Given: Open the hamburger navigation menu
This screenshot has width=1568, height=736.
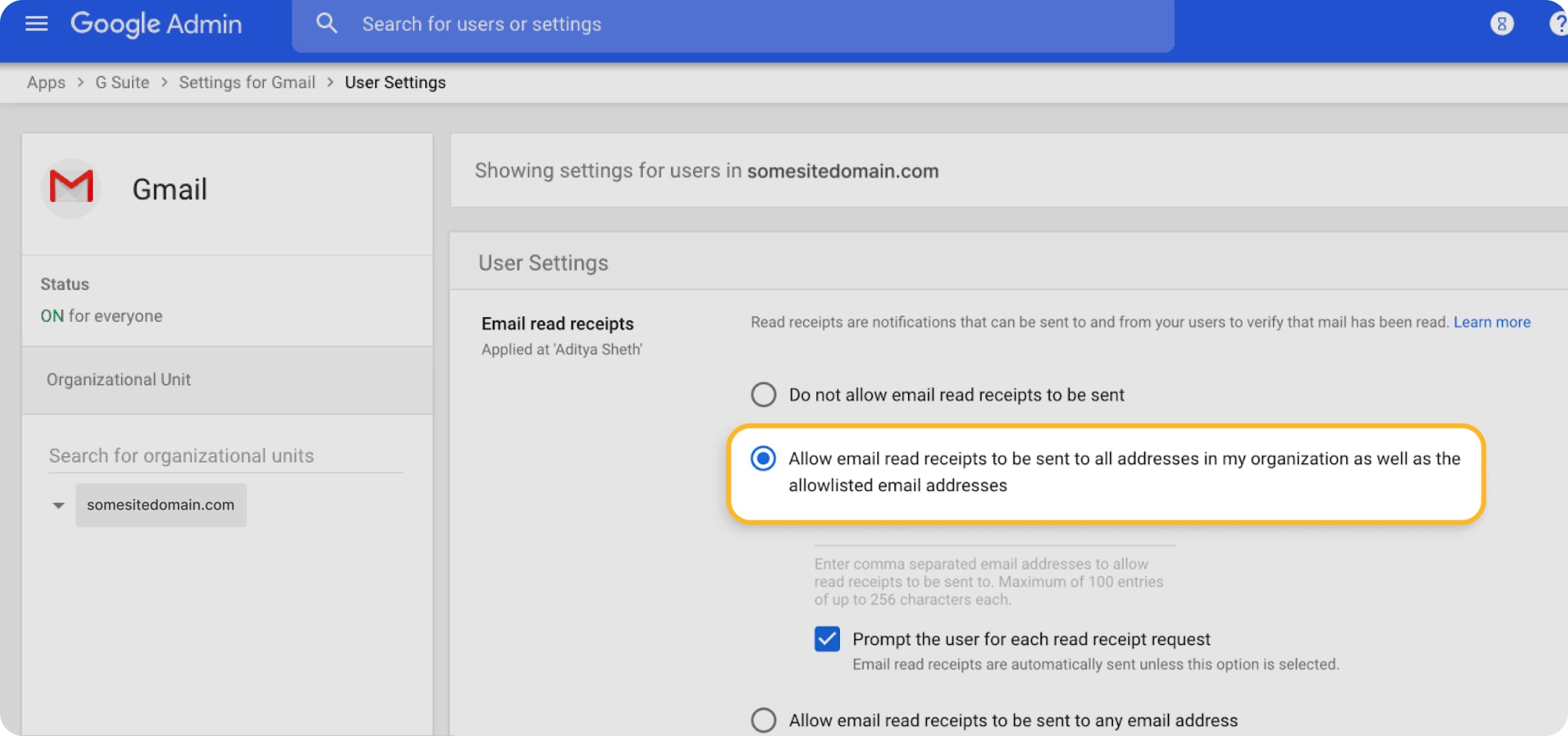Looking at the screenshot, I should pos(36,23).
